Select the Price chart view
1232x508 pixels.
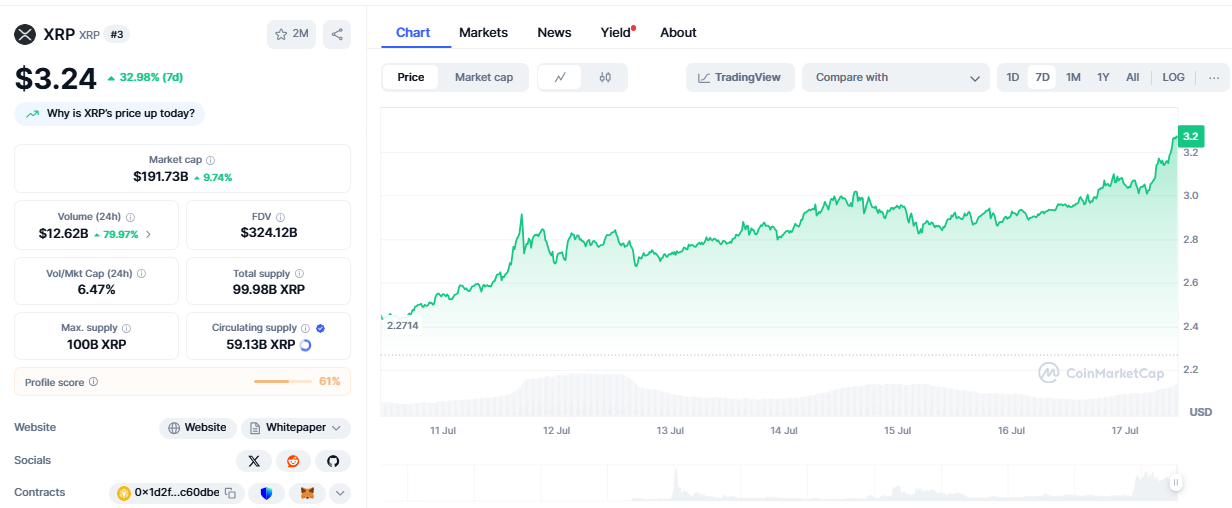(x=411, y=77)
